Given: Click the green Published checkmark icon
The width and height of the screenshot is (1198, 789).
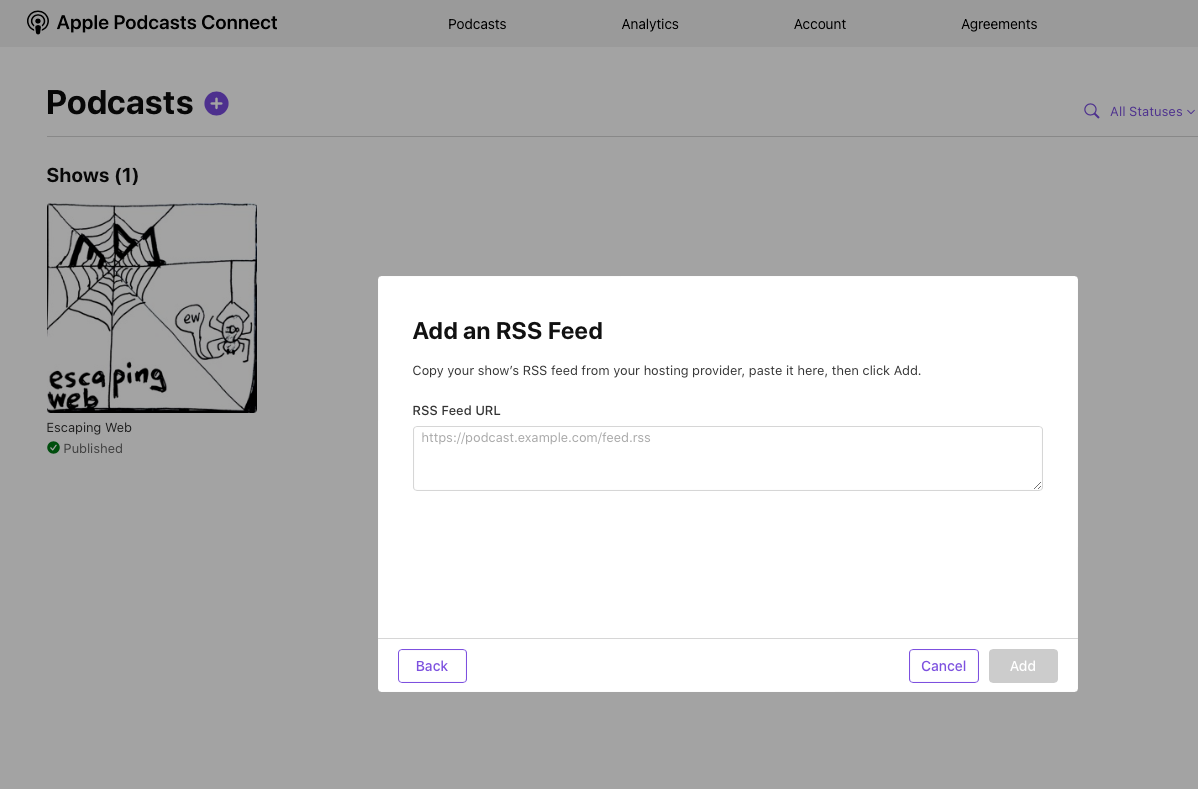Looking at the screenshot, I should pos(53,448).
